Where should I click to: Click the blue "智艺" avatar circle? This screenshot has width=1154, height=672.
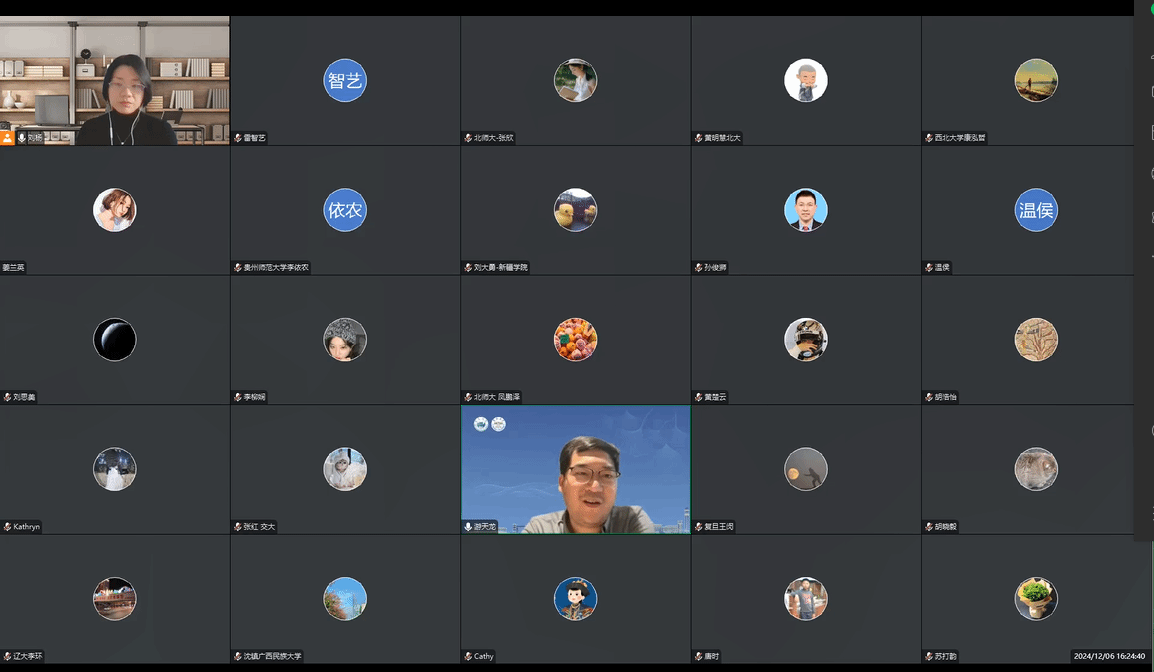coord(345,81)
